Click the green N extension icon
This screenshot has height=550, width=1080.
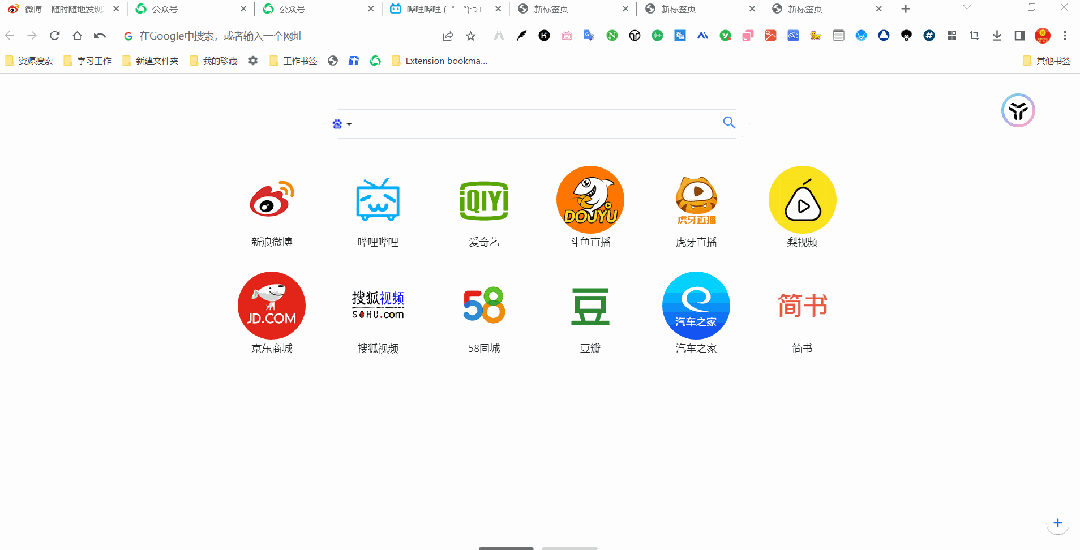tap(612, 36)
